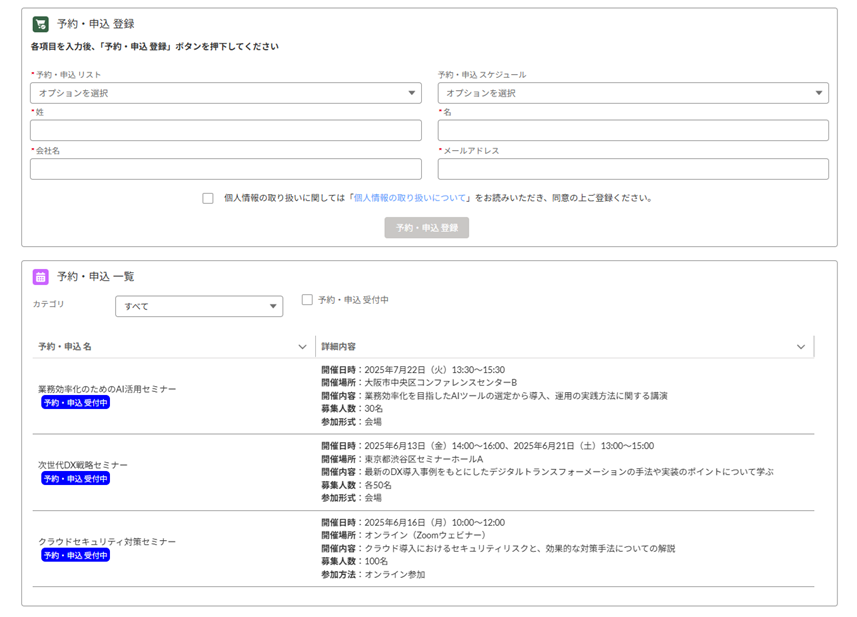
Task: Select 次世代DX戦略セミナー row title
Action: (x=83, y=465)
